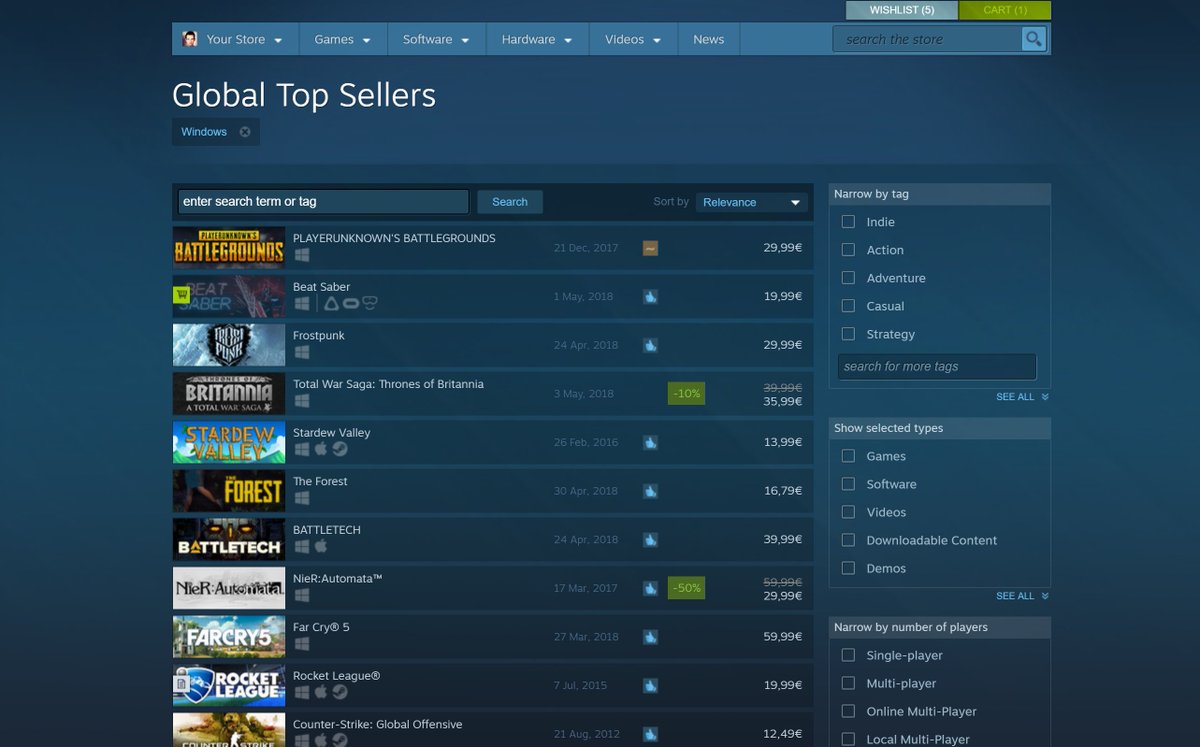Check the Strategy tag checkbox
Screen dimensions: 1200x747
848,334
